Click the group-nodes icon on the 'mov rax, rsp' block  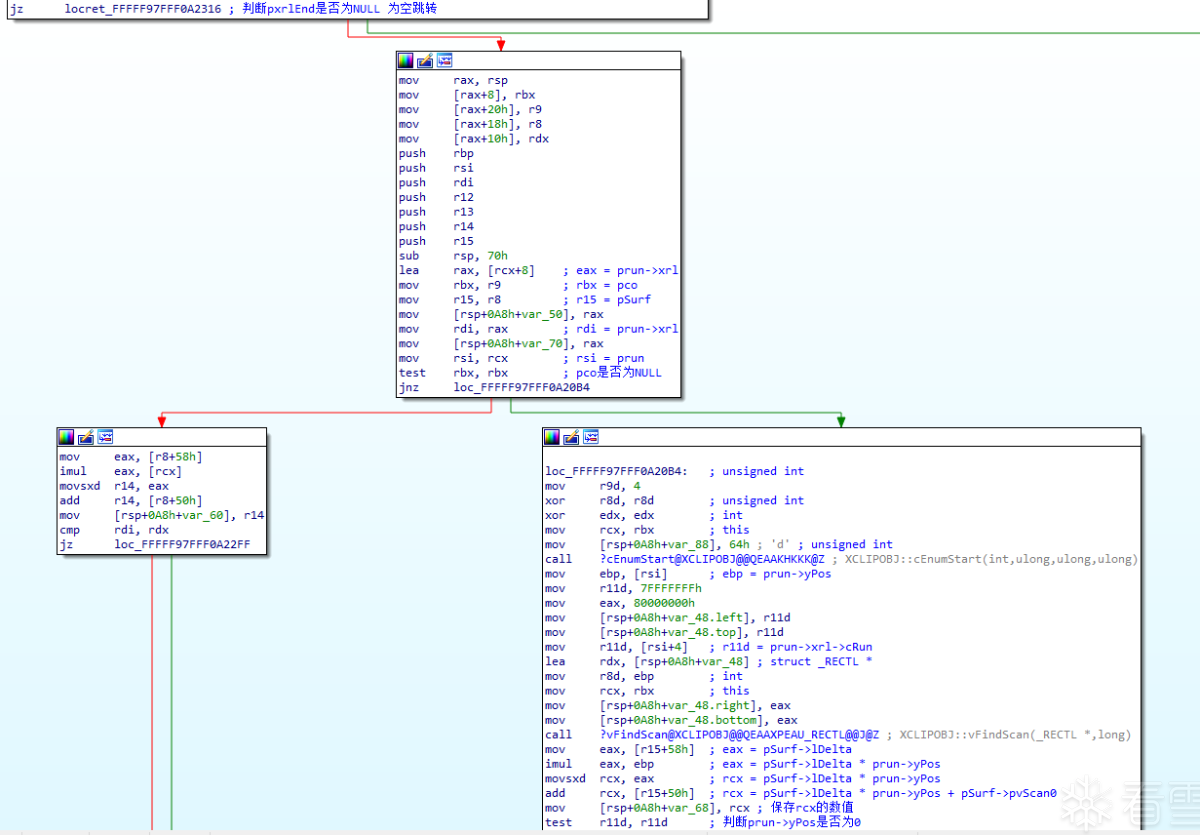pos(444,61)
